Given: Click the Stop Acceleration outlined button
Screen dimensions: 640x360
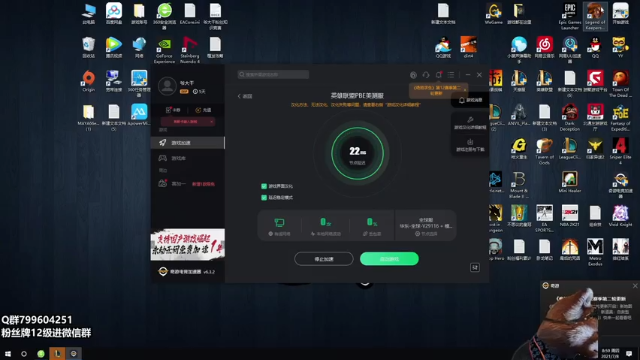Looking at the screenshot, I should (324, 259).
